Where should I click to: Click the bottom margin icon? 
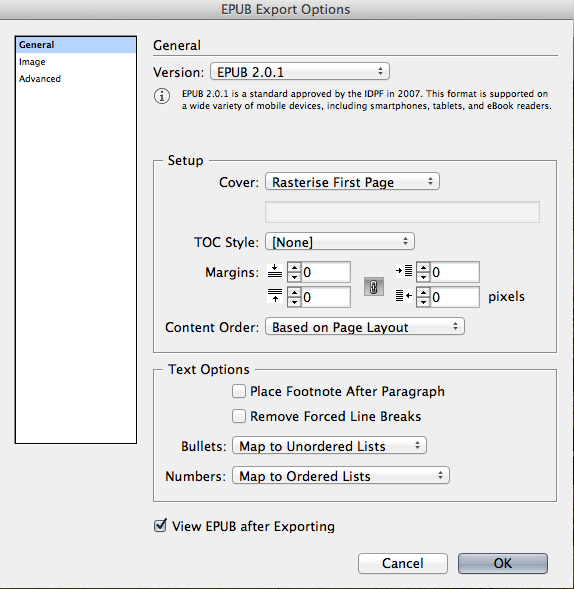[275, 296]
